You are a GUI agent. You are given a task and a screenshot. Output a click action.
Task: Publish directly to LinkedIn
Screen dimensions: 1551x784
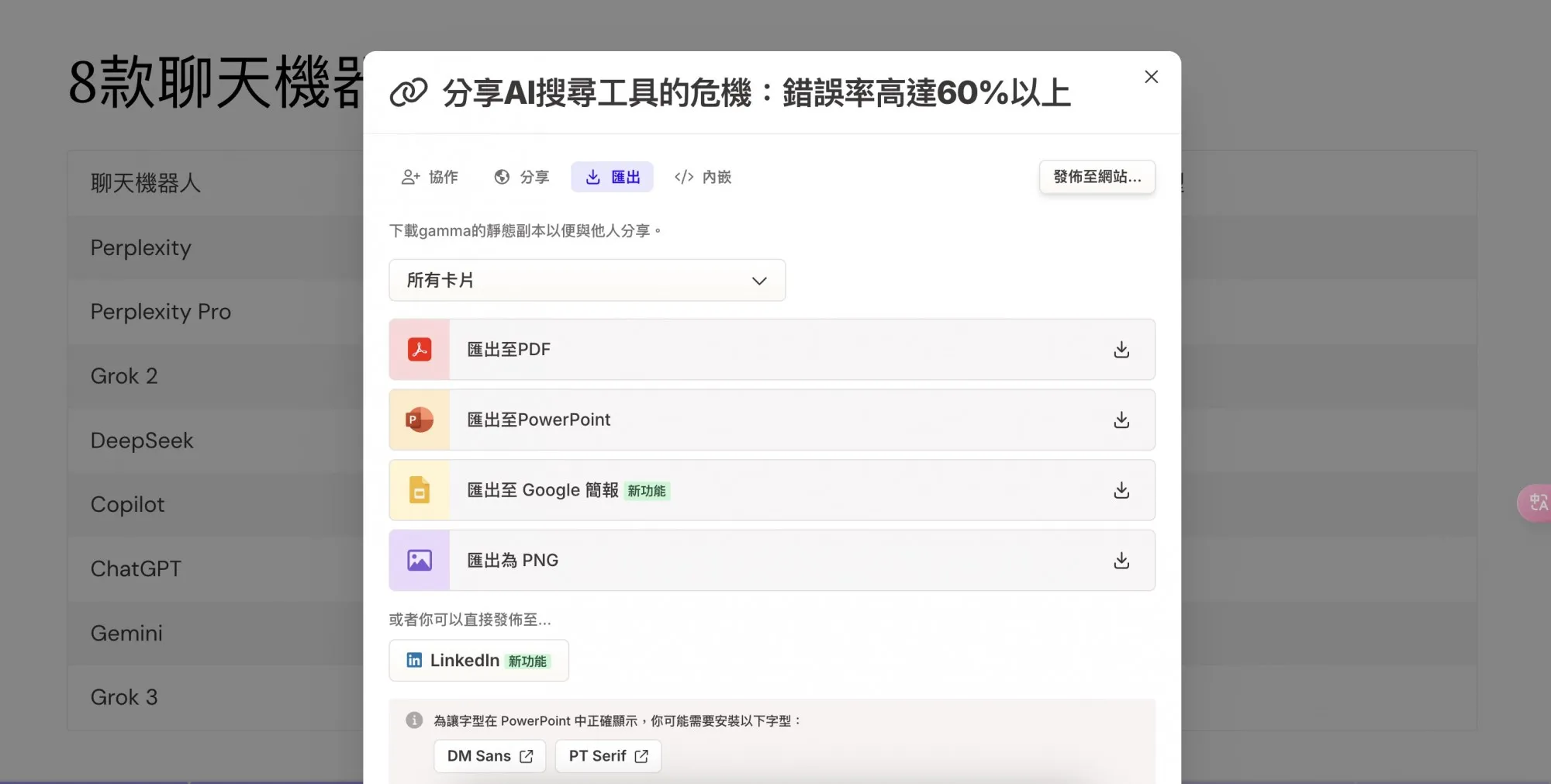click(478, 661)
